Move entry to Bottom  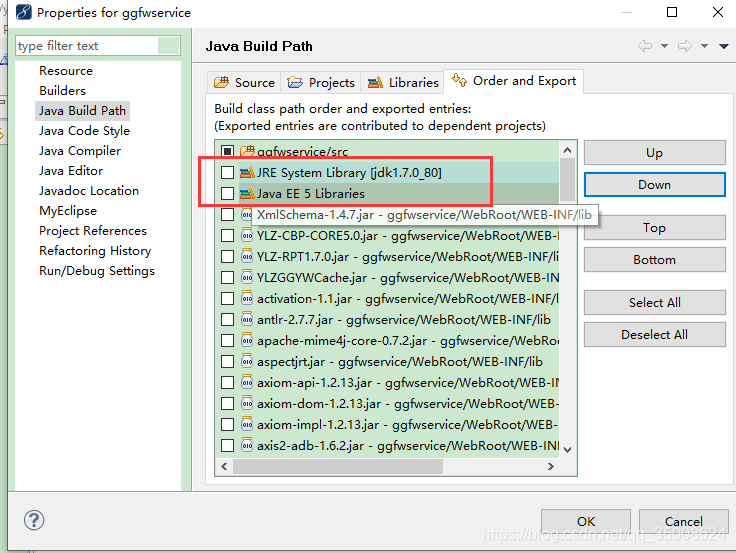[x=654, y=260]
